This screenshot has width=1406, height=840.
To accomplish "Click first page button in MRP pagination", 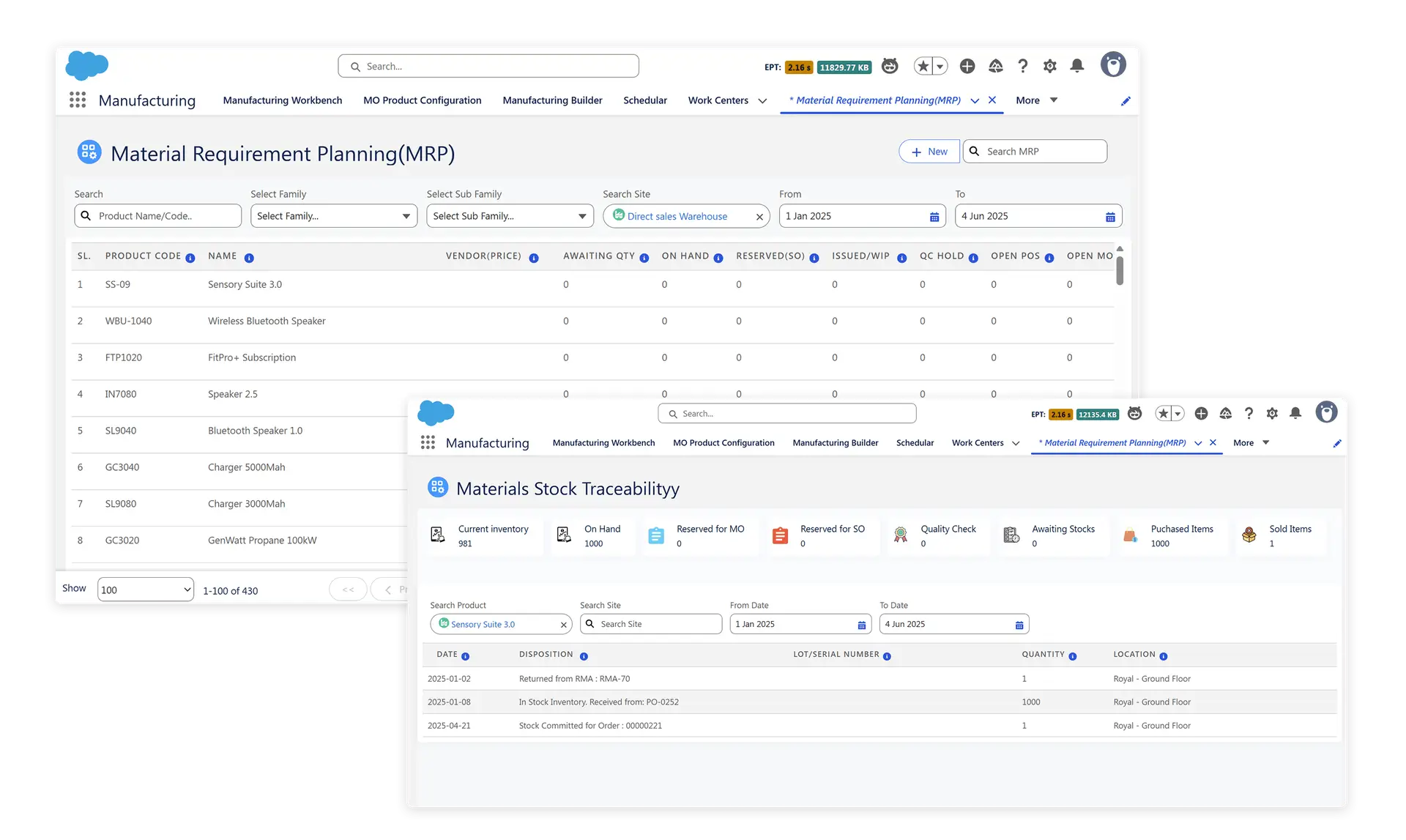I will pos(348,590).
